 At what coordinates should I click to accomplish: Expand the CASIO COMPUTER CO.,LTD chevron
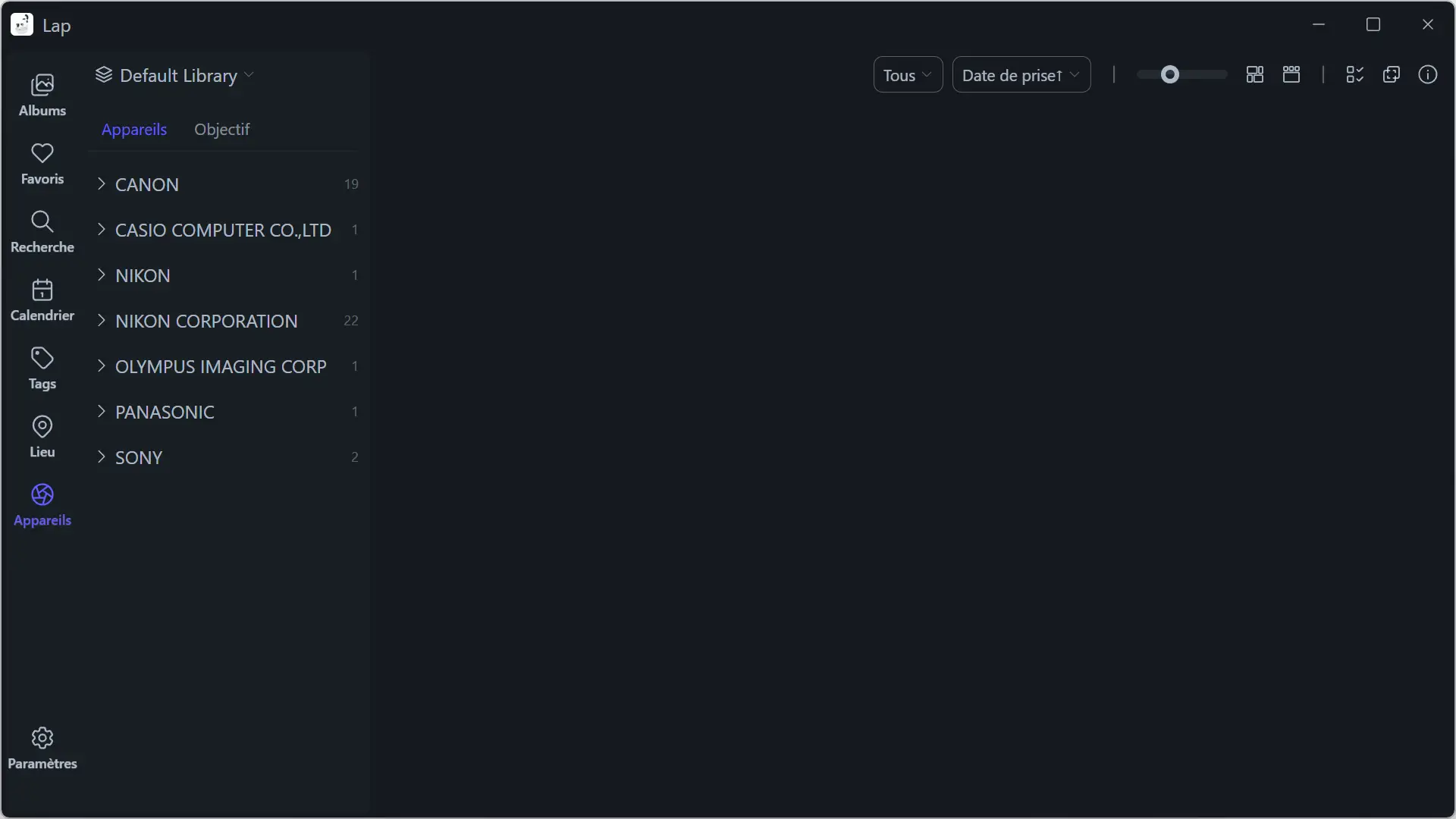102,230
